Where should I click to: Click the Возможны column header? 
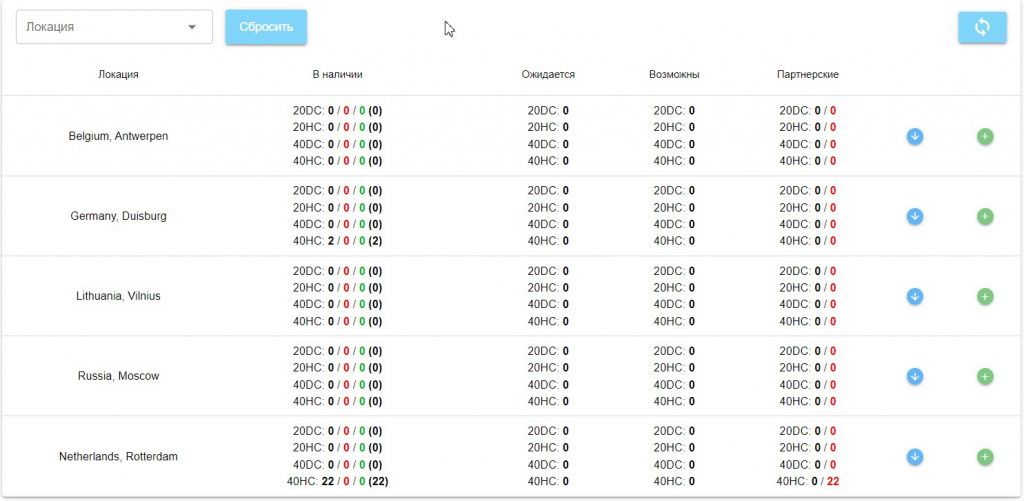tap(674, 75)
